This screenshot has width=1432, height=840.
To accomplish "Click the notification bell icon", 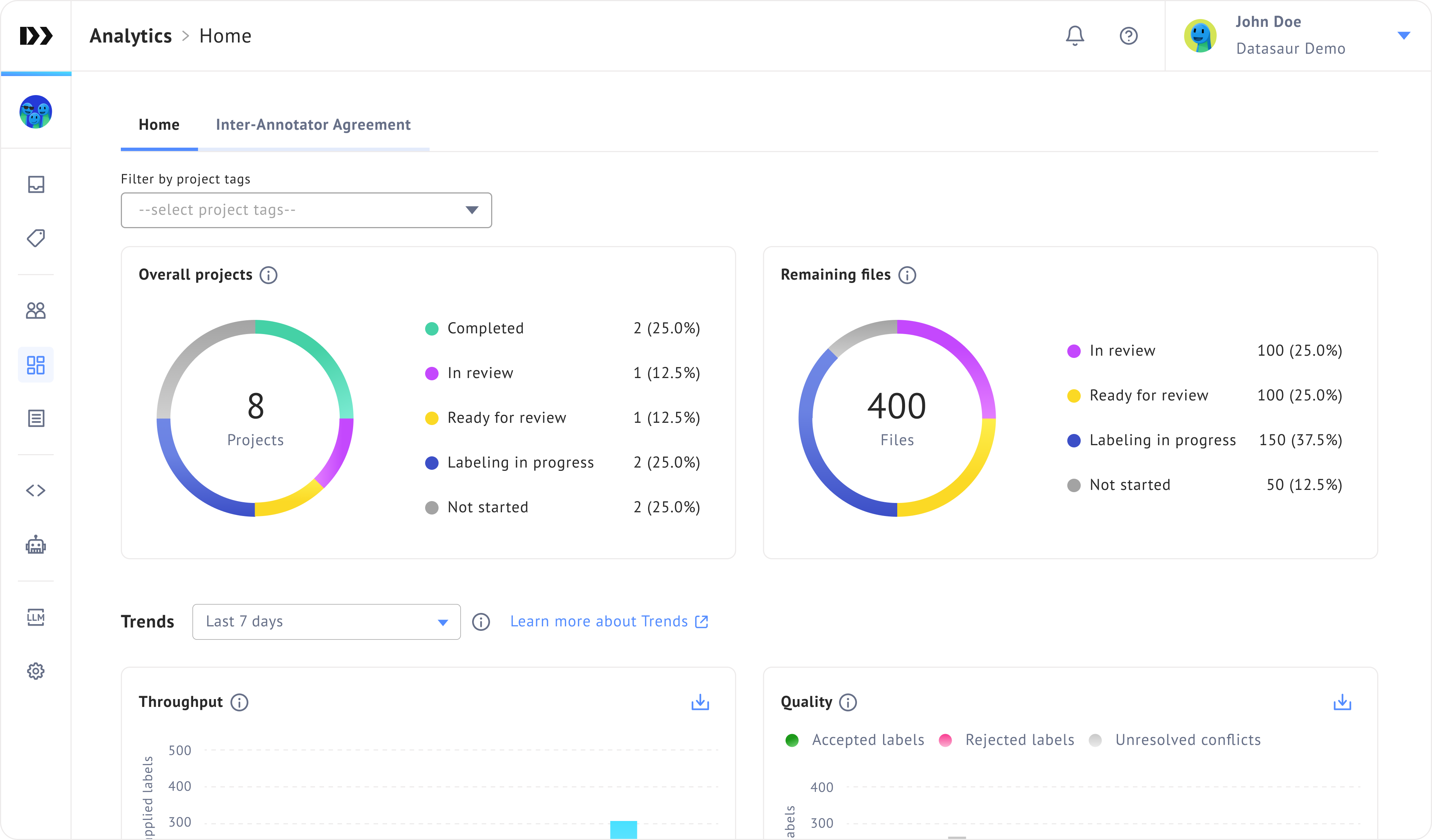I will click(x=1075, y=36).
